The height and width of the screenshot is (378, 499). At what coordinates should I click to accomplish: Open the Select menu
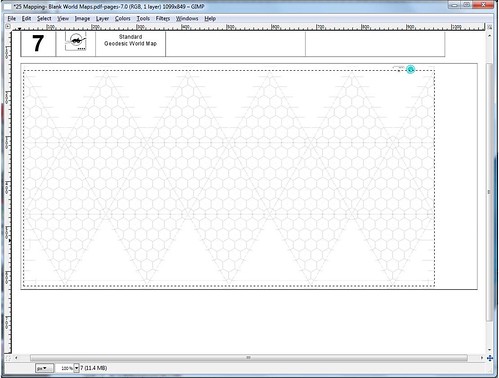pyautogui.click(x=44, y=19)
